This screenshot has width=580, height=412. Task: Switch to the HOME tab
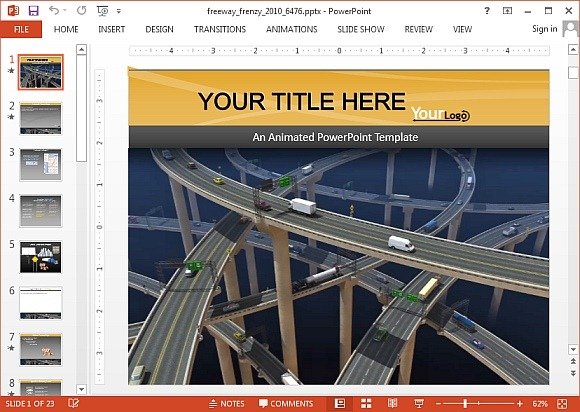(66, 29)
